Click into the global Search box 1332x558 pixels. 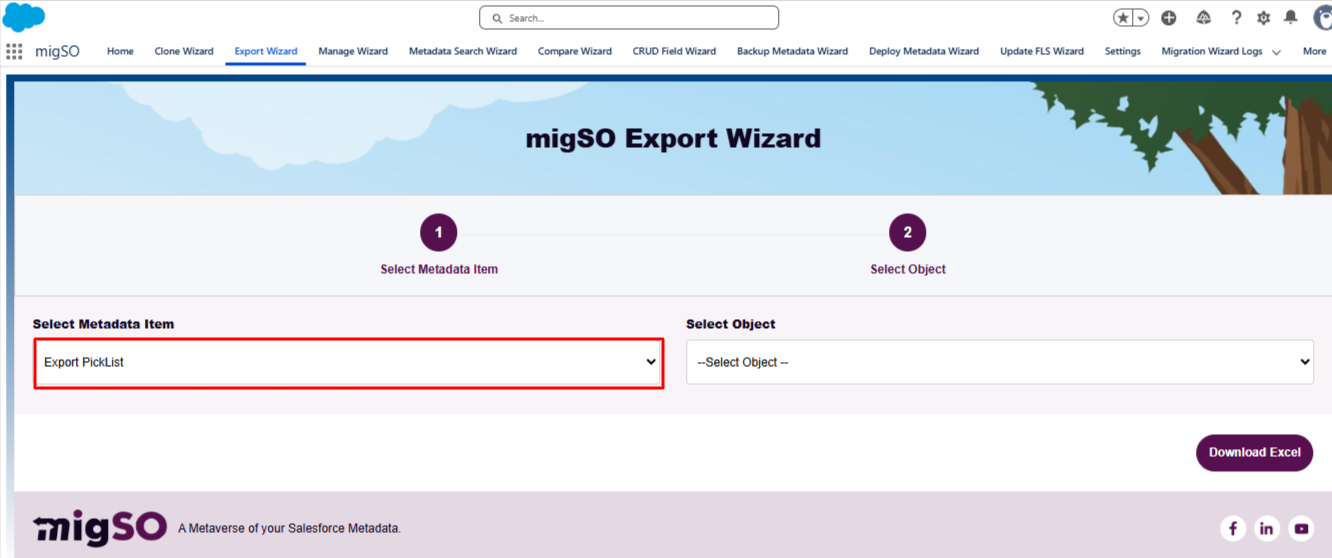click(x=629, y=18)
